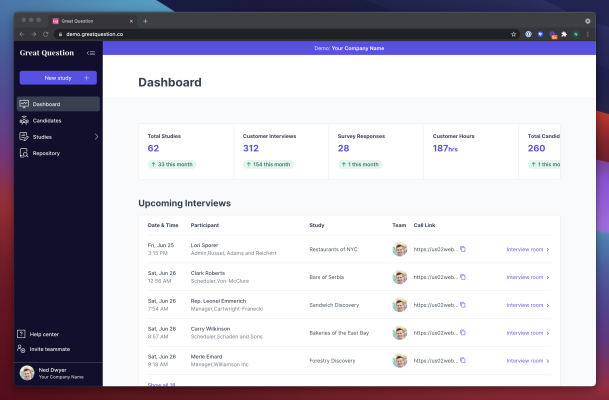This screenshot has width=609, height=400.
Task: Open Interview room for Forestry Discovery
Action: (x=525, y=360)
